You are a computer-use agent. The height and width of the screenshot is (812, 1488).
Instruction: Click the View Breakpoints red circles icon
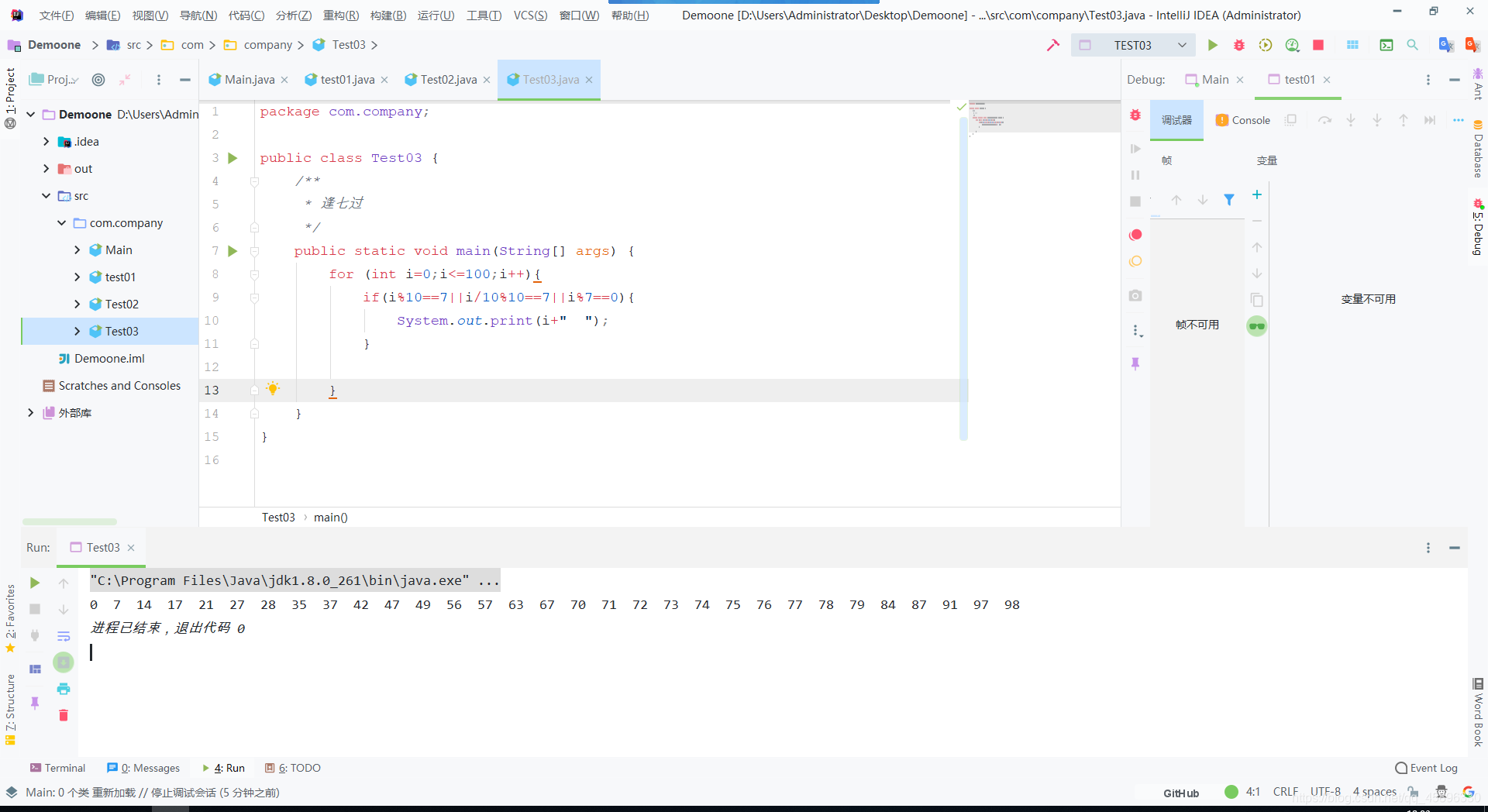coord(1135,235)
